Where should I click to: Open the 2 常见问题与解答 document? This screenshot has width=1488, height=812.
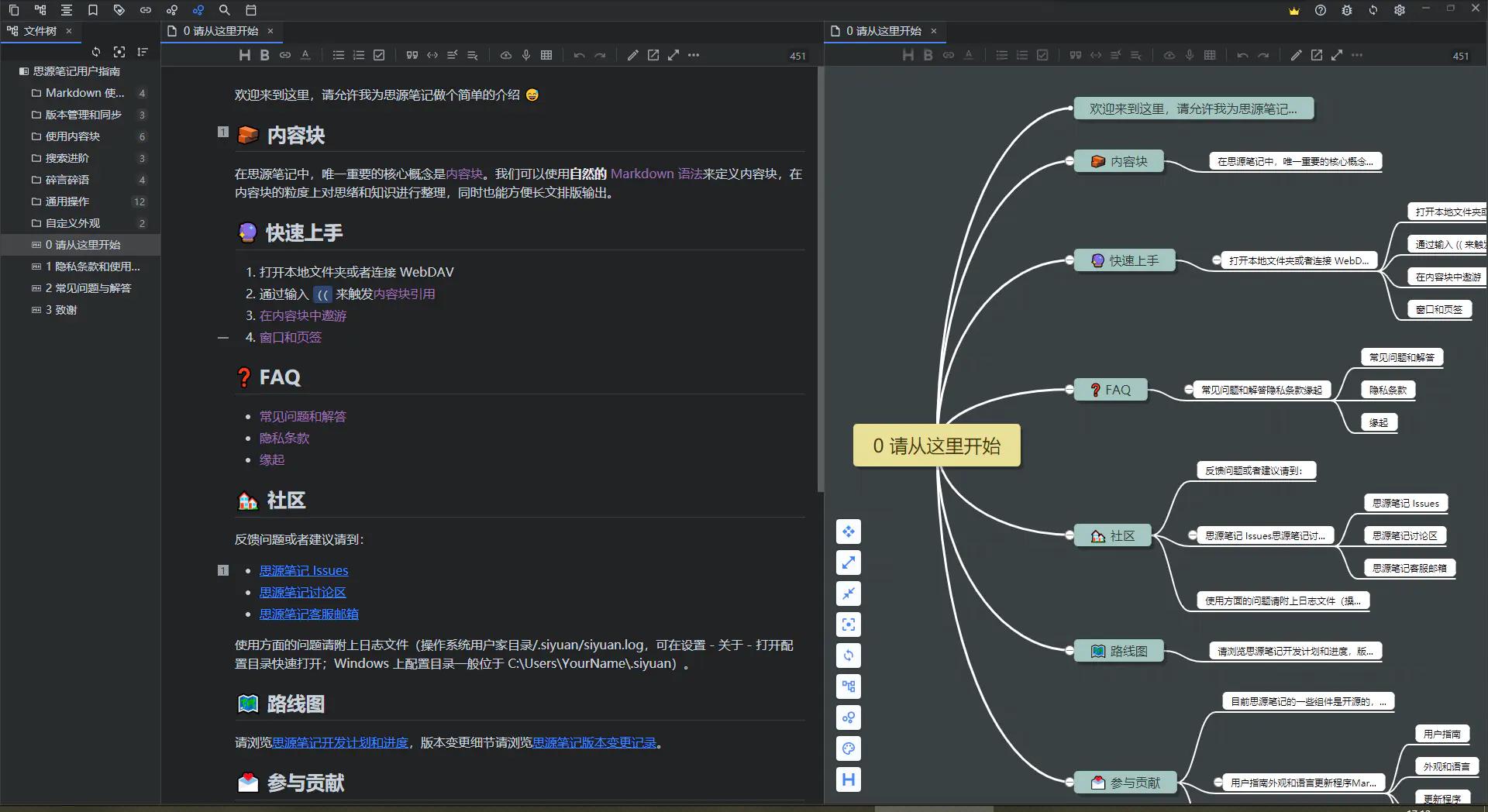pyautogui.click(x=81, y=288)
